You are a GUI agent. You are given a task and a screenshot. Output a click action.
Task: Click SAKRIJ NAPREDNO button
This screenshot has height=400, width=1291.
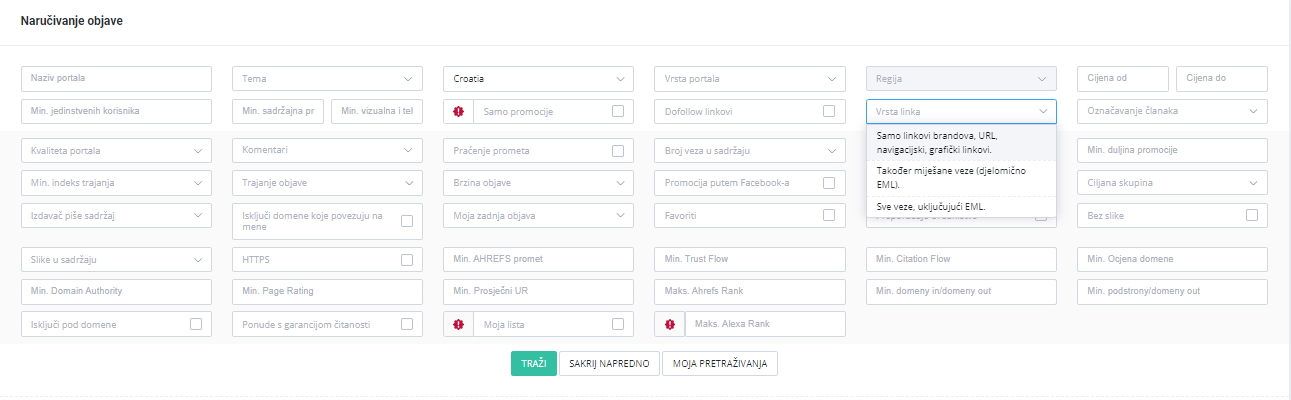[609, 363]
